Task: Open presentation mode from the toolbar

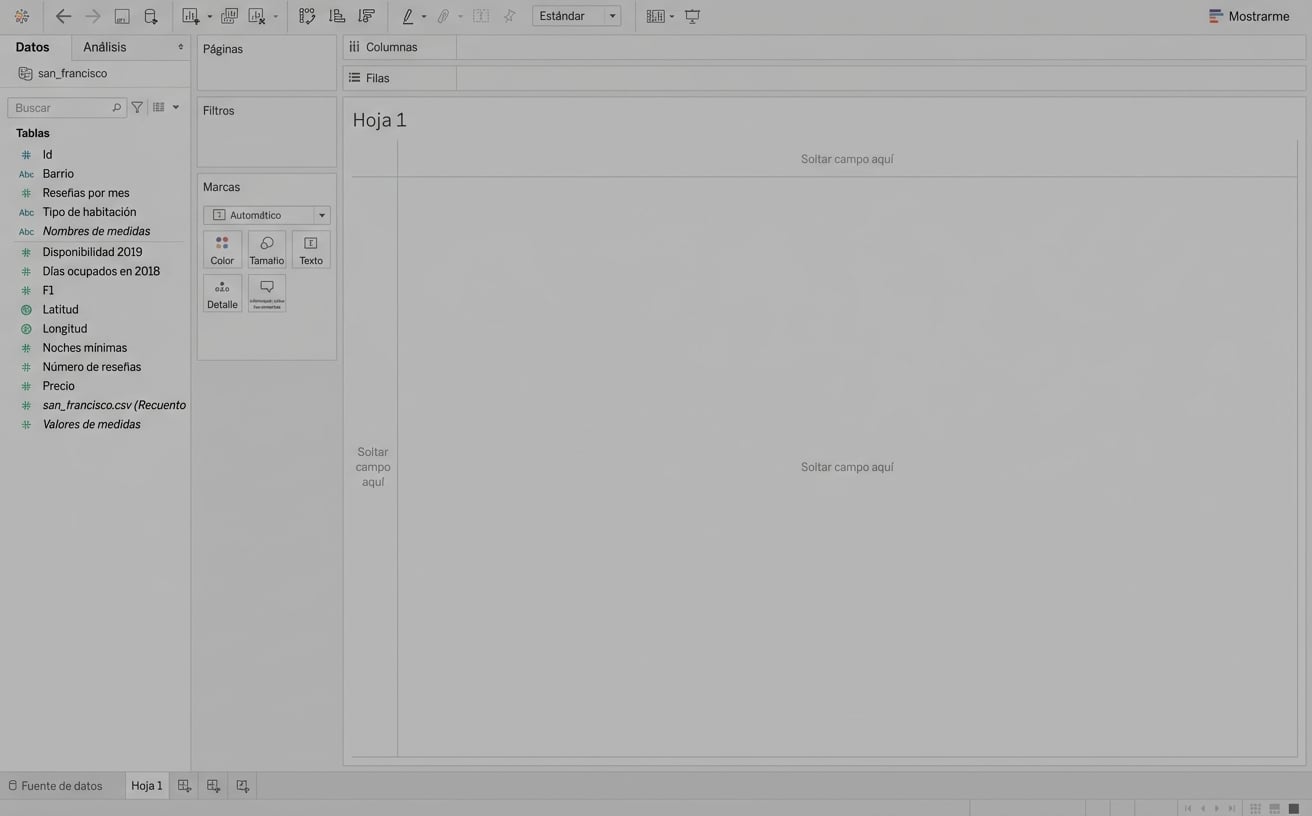Action: tap(691, 15)
